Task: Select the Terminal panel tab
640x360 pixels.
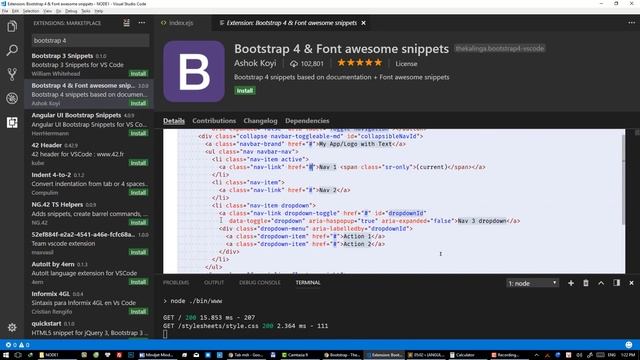Action: (308, 282)
